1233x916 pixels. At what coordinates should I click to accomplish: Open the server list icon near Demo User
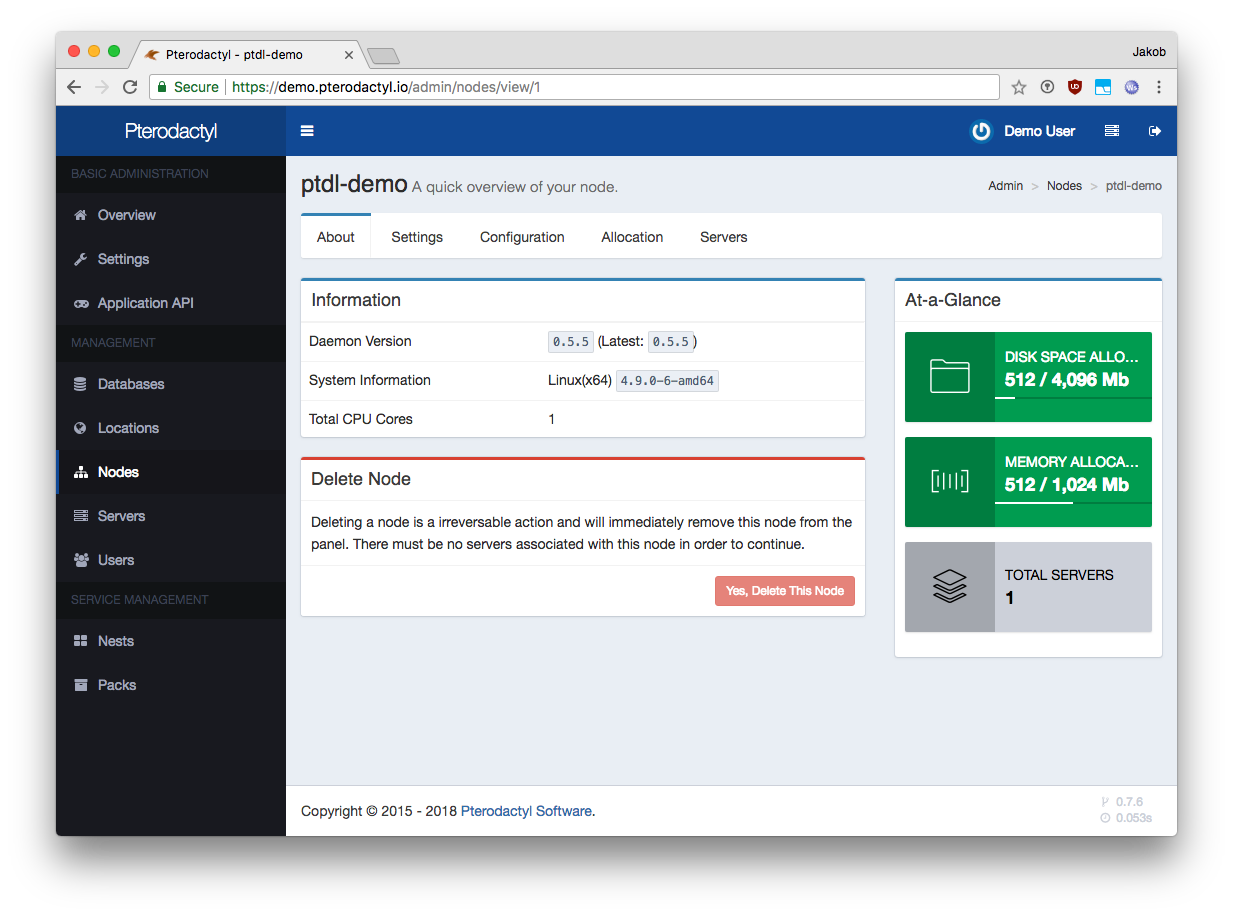(1111, 130)
